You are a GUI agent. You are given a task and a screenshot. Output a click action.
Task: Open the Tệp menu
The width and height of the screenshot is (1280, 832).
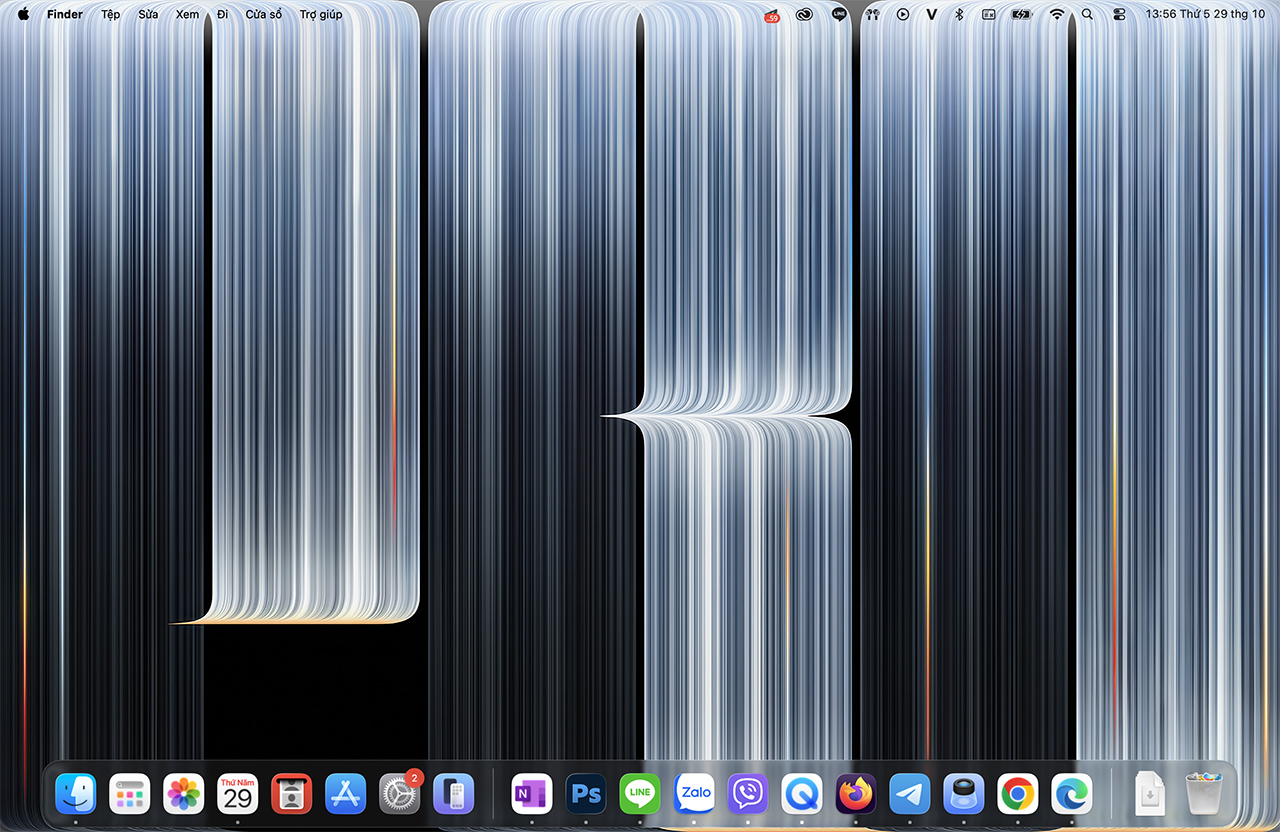pyautogui.click(x=111, y=14)
